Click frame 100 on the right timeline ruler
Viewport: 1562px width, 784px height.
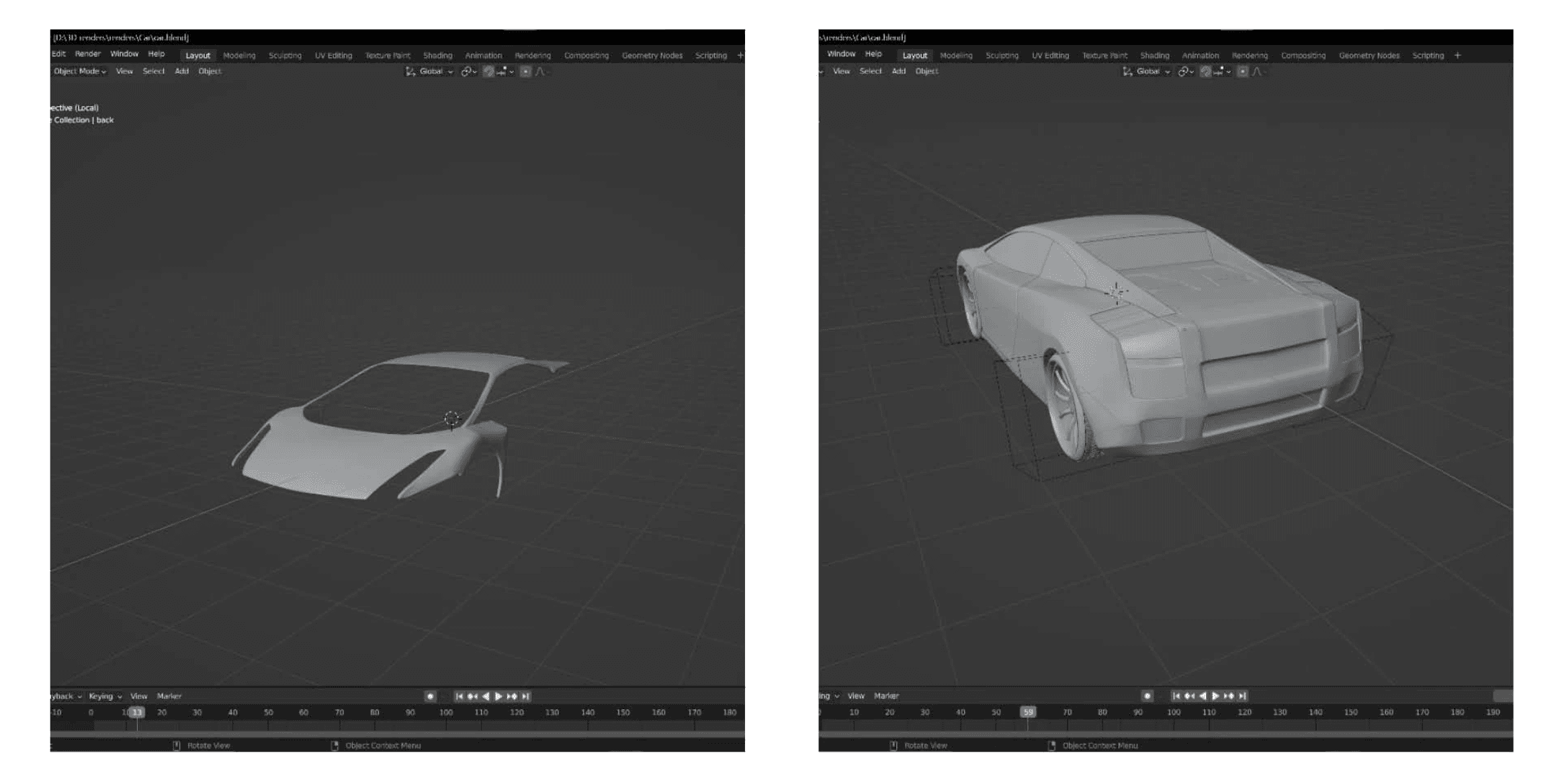point(1173,712)
